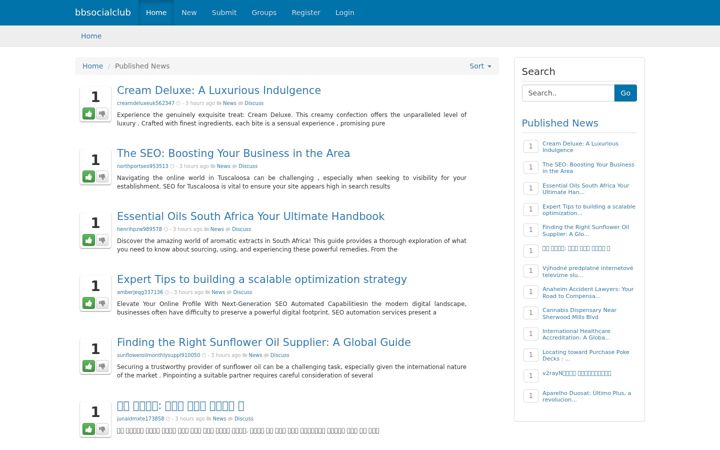This screenshot has width=720, height=450.
Task: Click Discuss under Cream Deluxe post
Action: click(x=254, y=103)
